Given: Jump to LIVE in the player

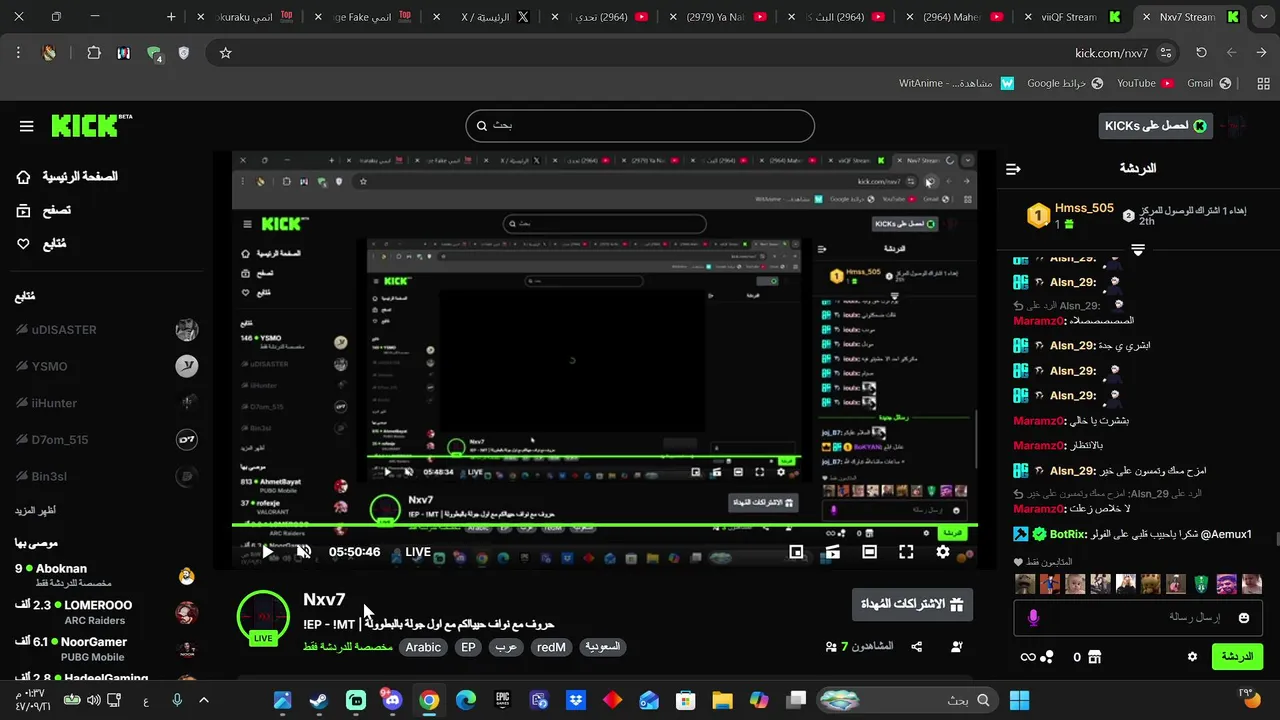Looking at the screenshot, I should pos(418,551).
